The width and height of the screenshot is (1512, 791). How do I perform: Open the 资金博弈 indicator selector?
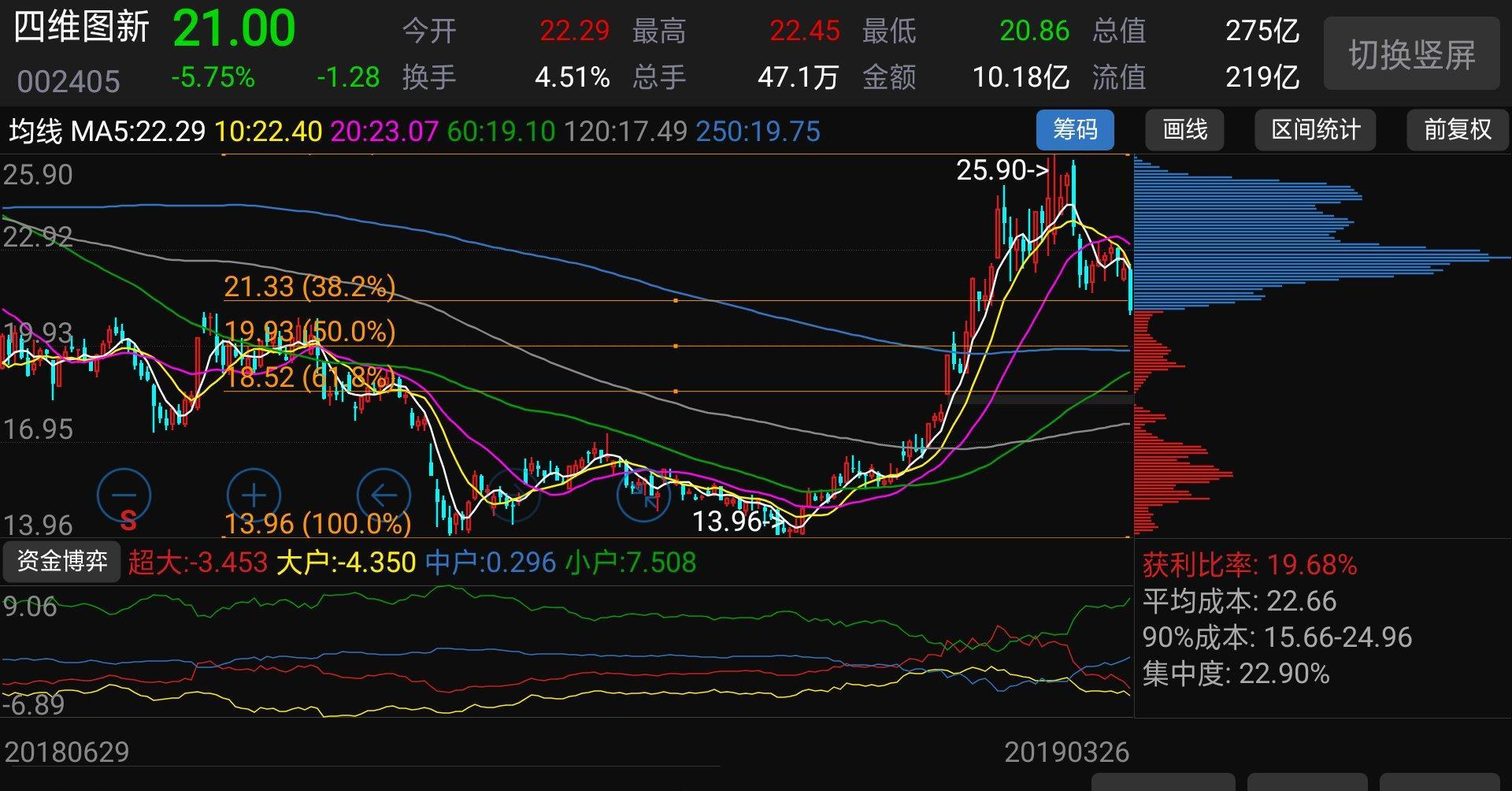coord(61,561)
